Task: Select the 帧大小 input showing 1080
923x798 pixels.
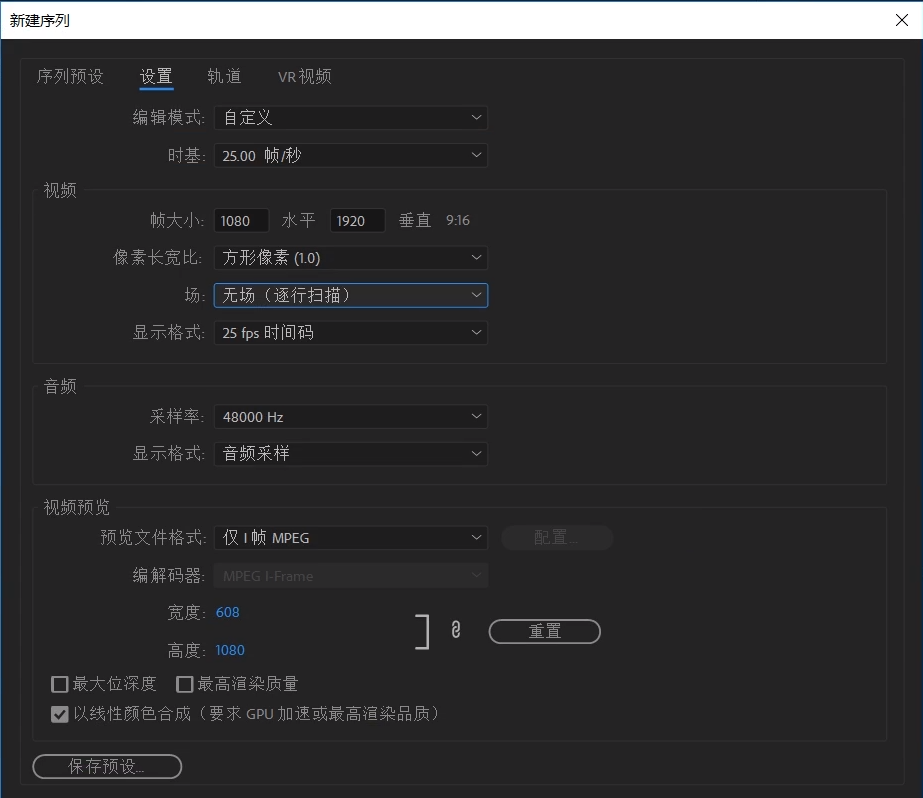Action: pos(241,220)
